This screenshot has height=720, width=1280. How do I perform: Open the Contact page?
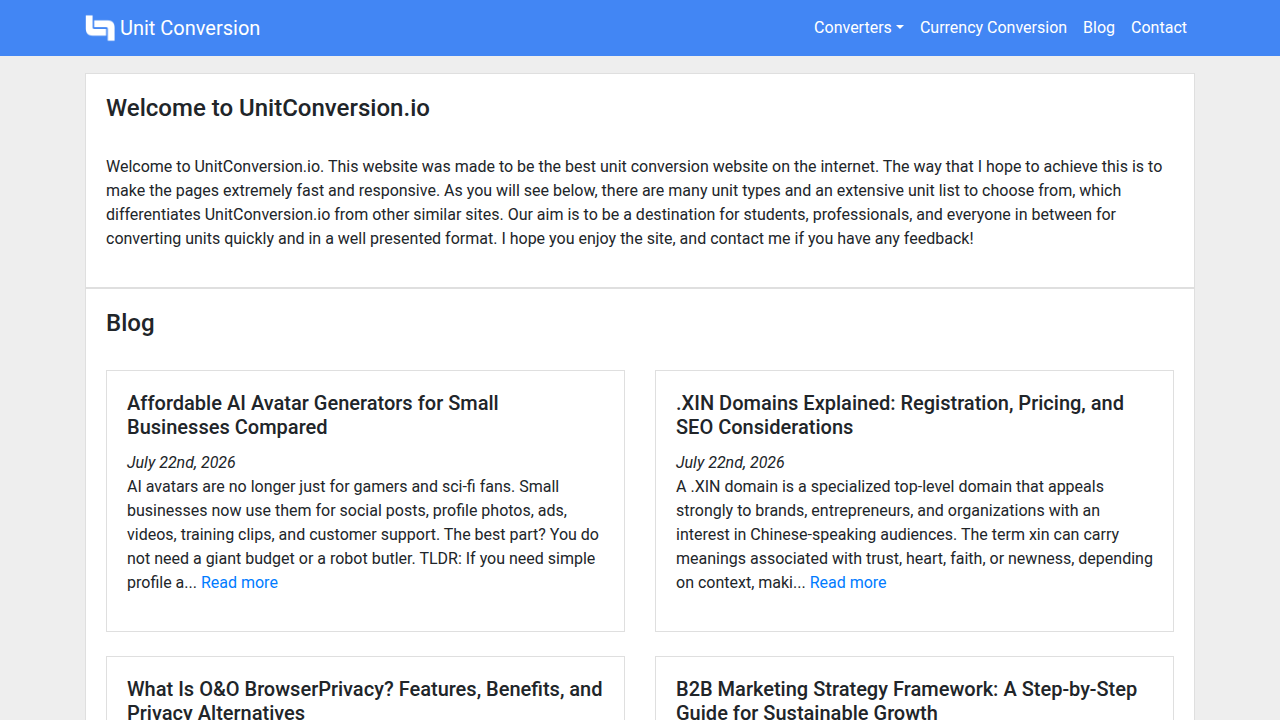coord(1159,28)
